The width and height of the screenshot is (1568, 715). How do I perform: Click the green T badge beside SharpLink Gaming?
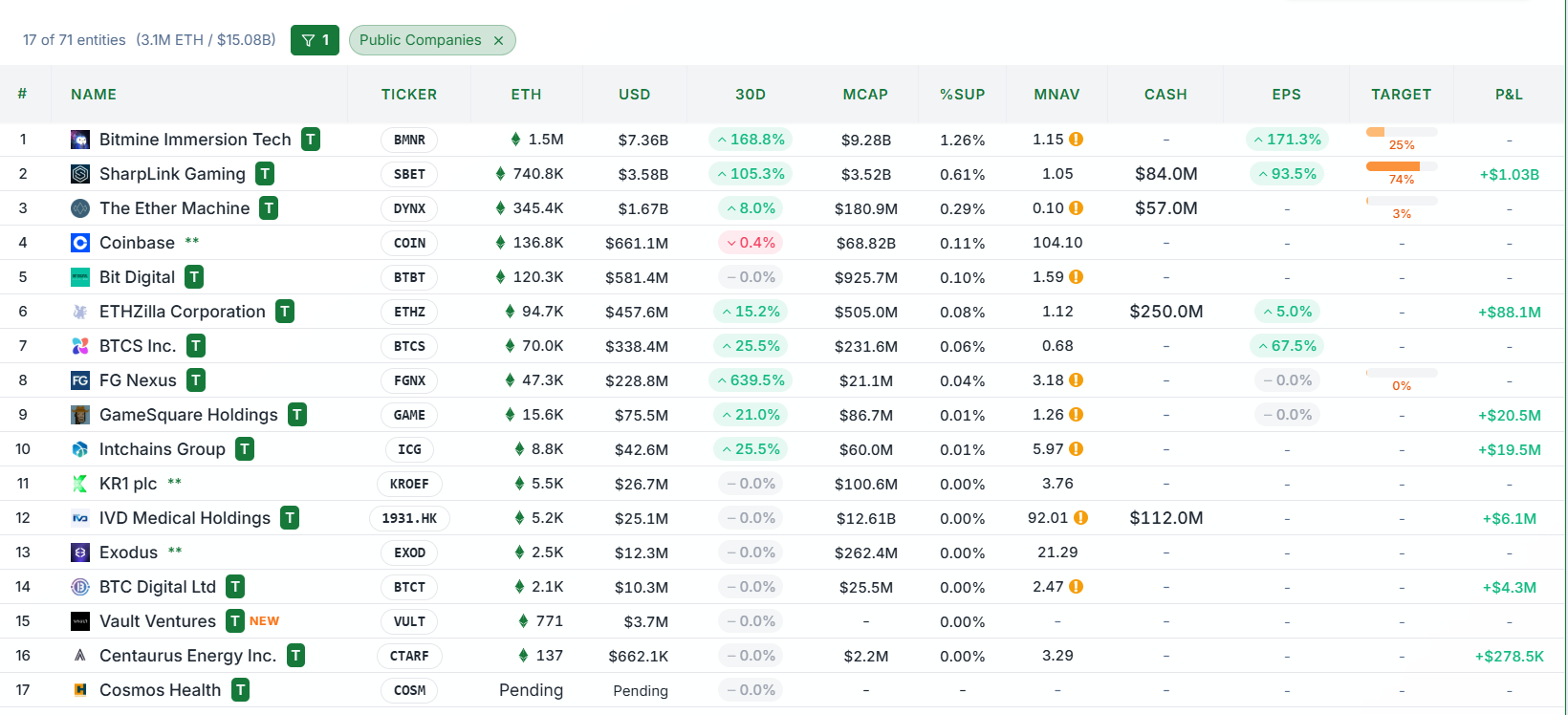[265, 174]
